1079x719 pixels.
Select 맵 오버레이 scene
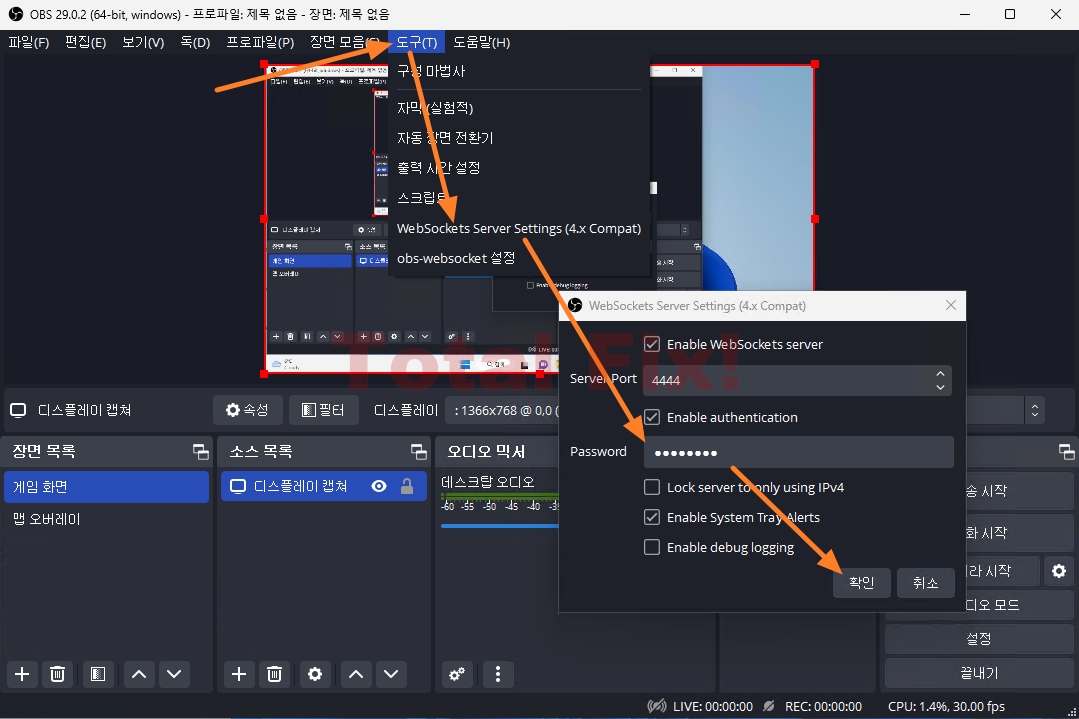pos(107,519)
